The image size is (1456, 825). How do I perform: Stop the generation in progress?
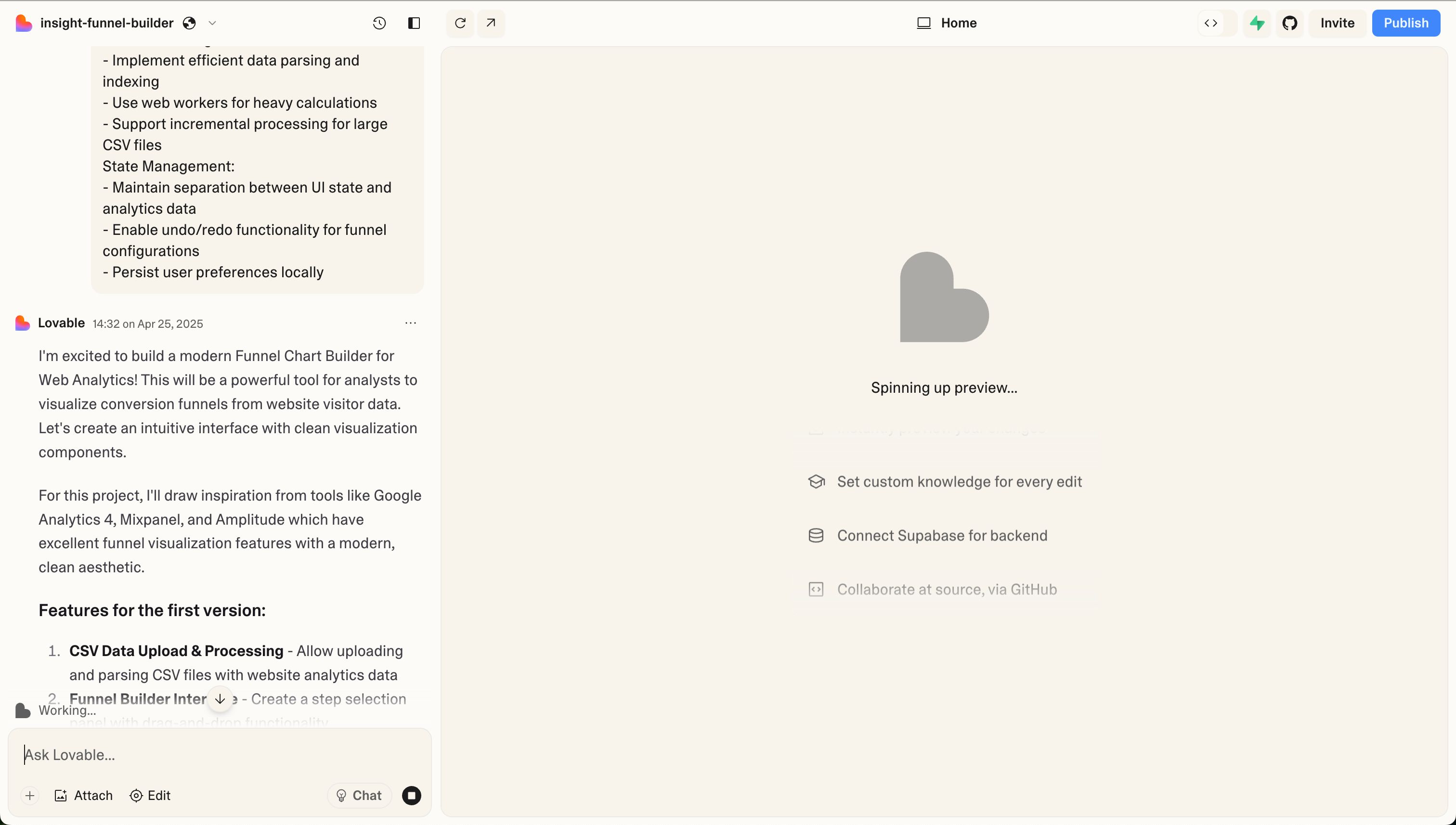pos(412,796)
